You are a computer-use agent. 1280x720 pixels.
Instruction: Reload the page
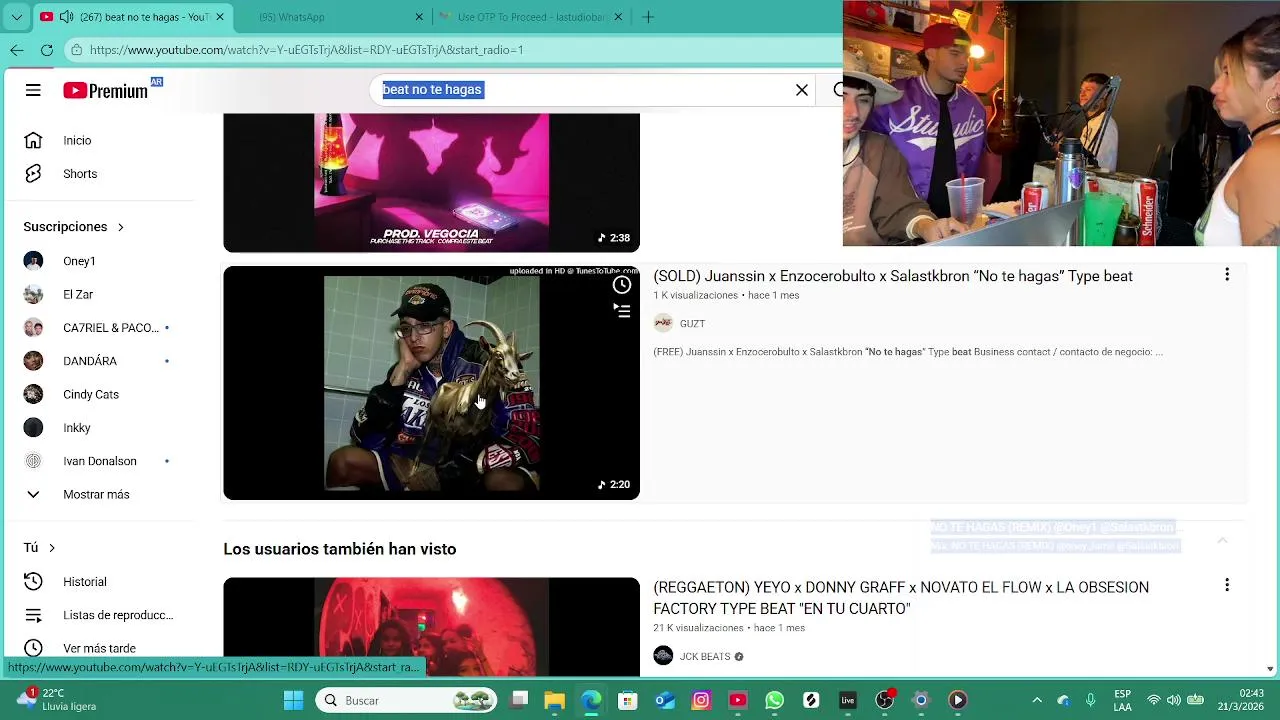coord(47,49)
